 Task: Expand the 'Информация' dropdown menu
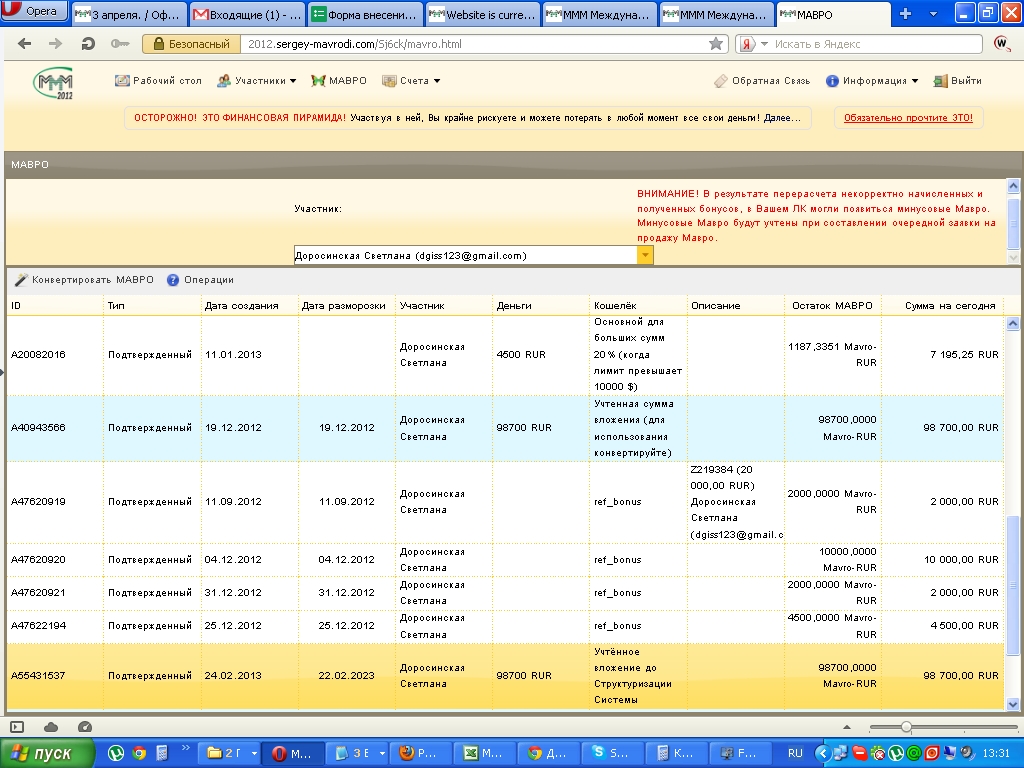click(x=872, y=80)
